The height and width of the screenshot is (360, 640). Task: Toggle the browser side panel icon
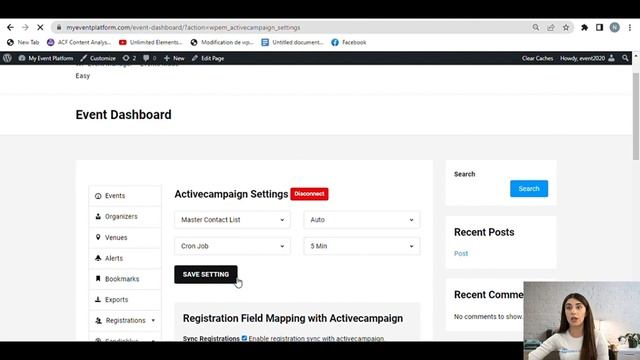599,27
